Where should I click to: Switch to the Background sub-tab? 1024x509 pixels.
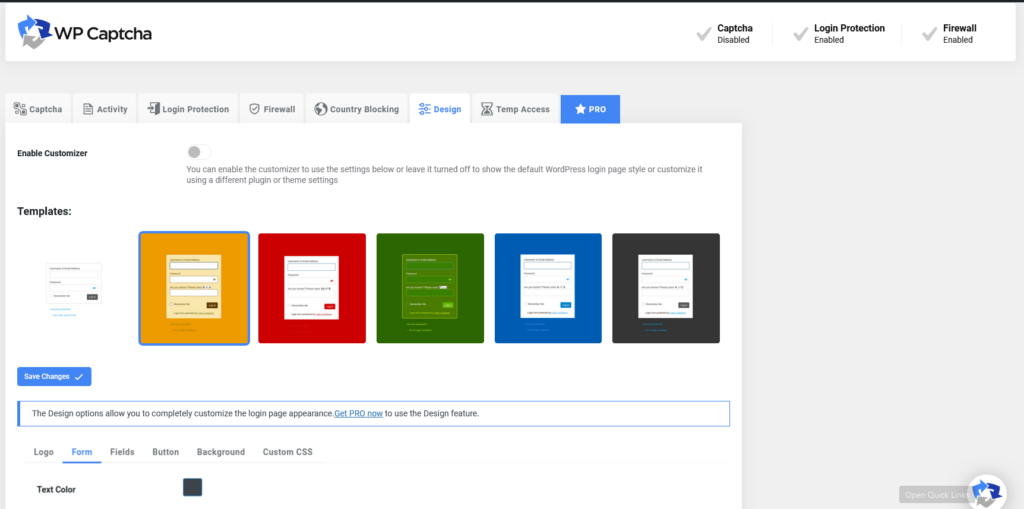[x=221, y=452]
